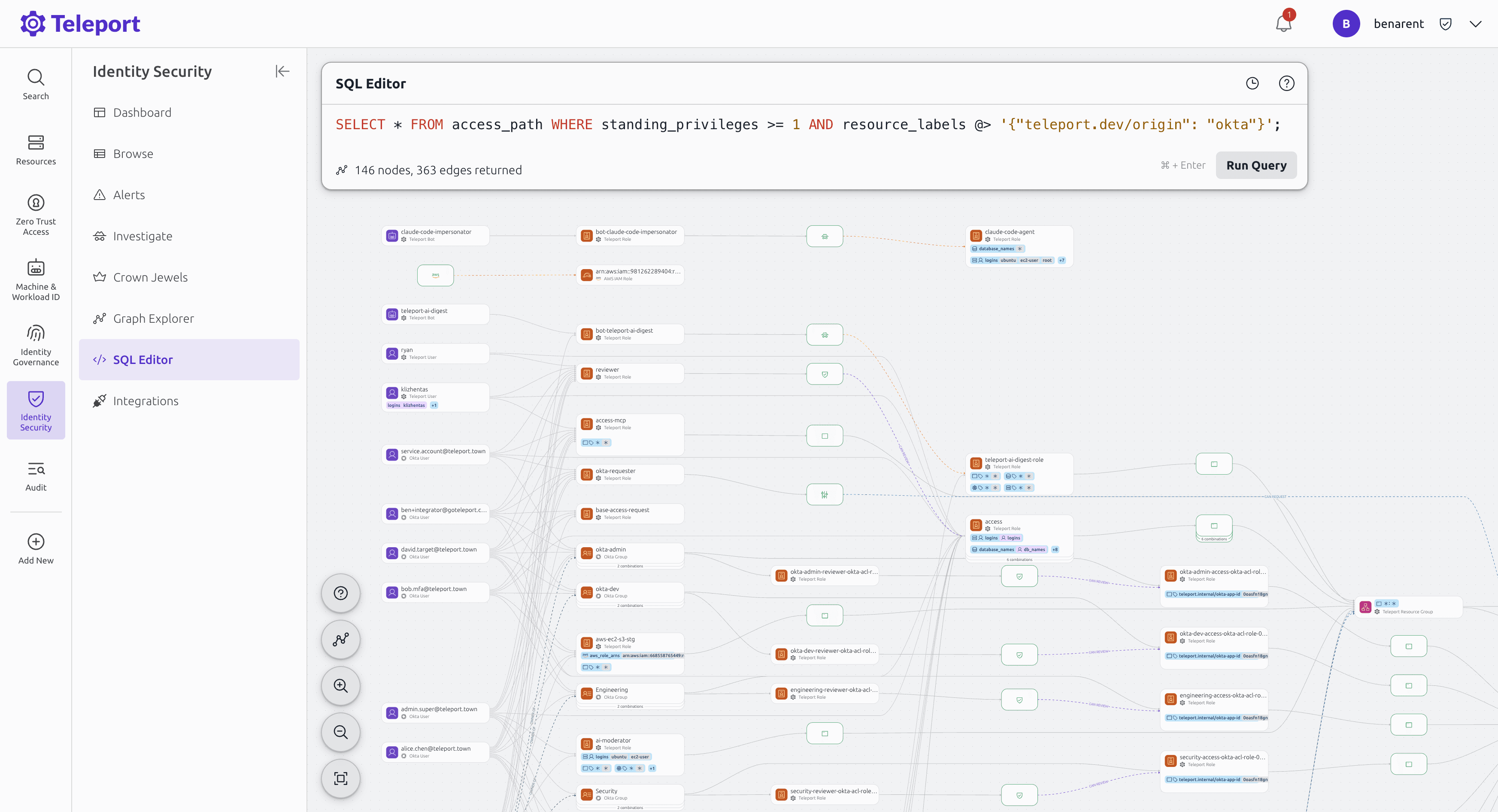
Task: Open Crown Jewels
Action: tap(151, 277)
